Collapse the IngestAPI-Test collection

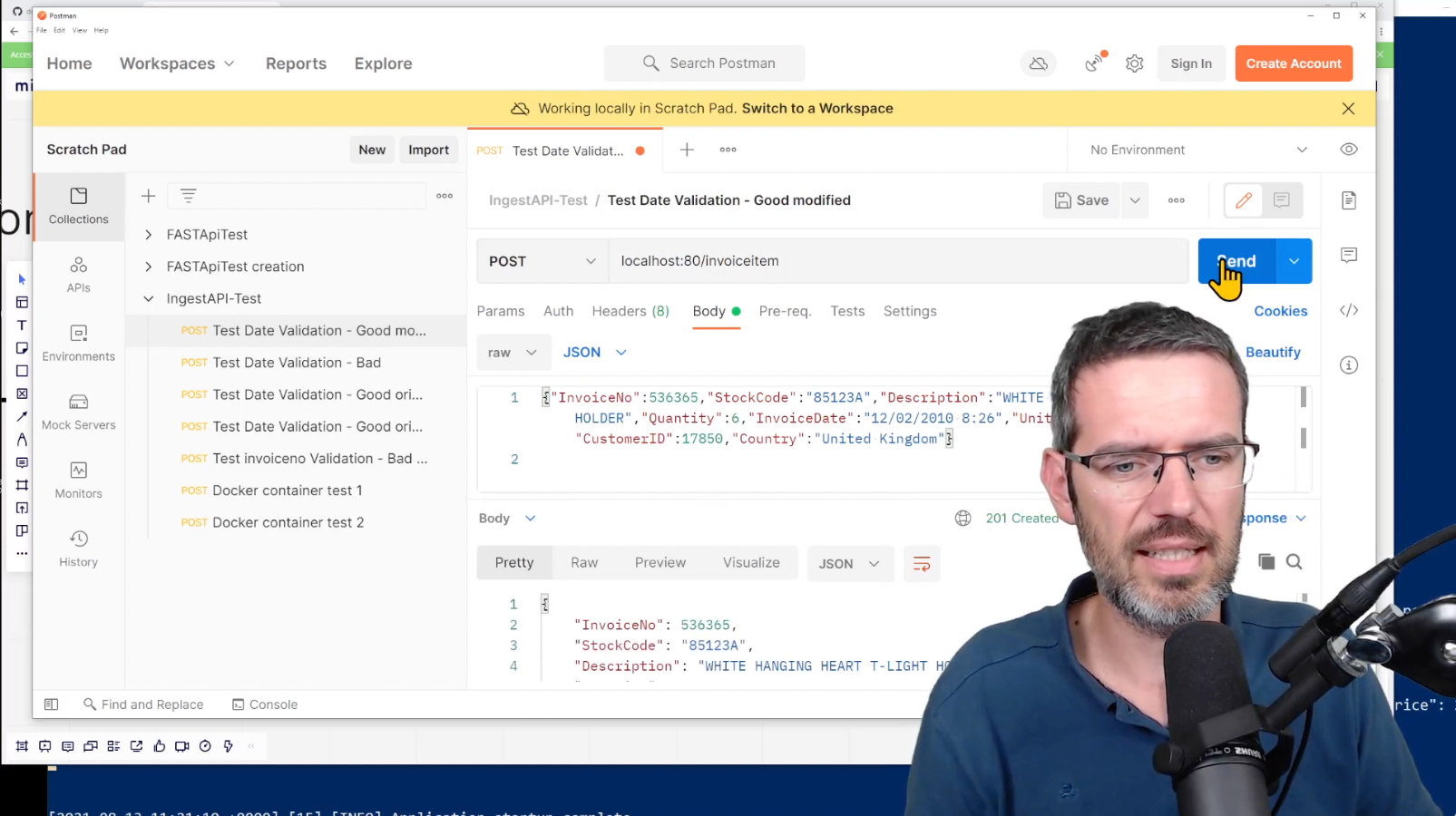pyautogui.click(x=148, y=298)
